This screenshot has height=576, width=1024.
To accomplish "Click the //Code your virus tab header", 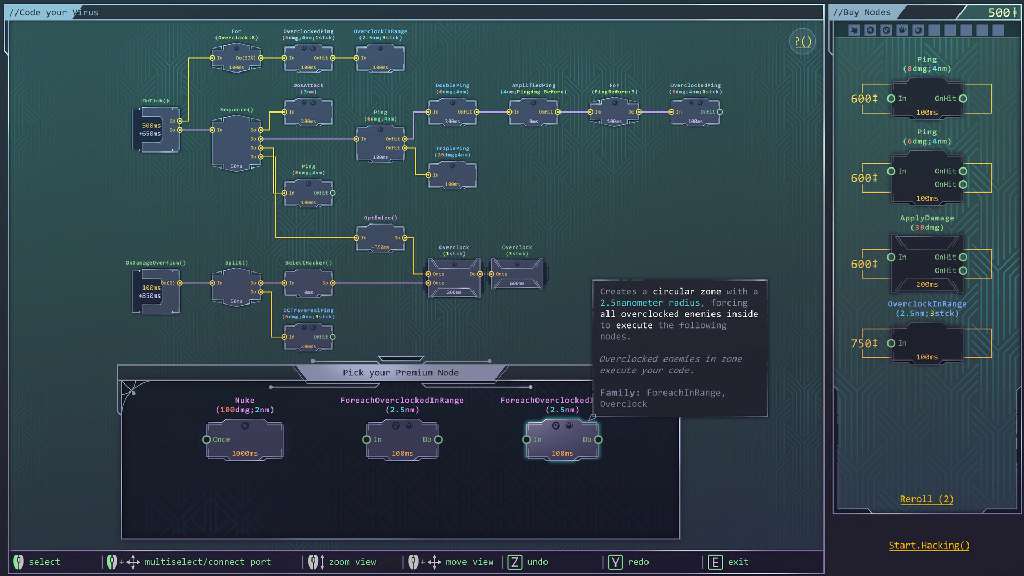I will (54, 12).
